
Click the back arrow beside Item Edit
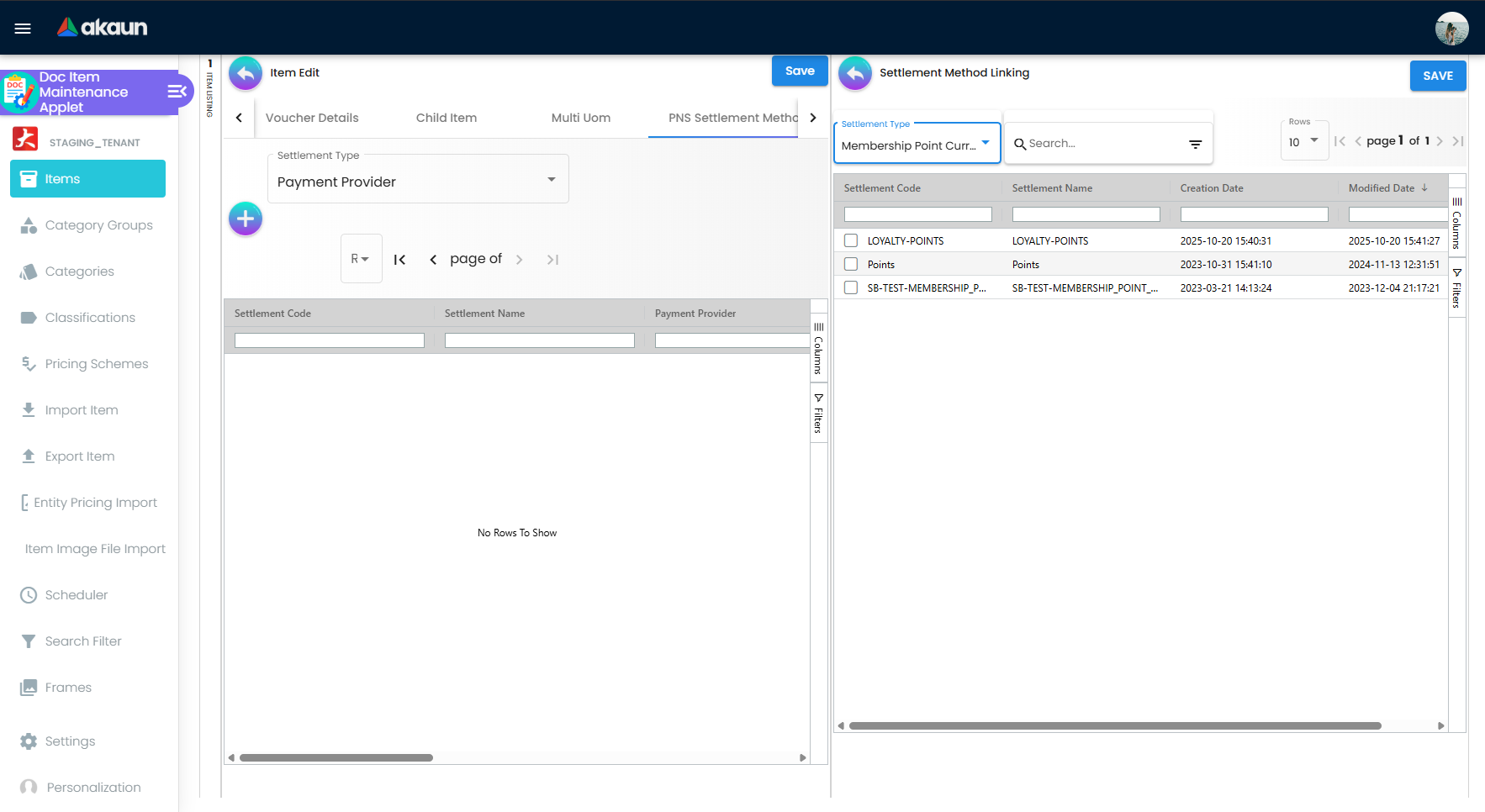[x=246, y=73]
